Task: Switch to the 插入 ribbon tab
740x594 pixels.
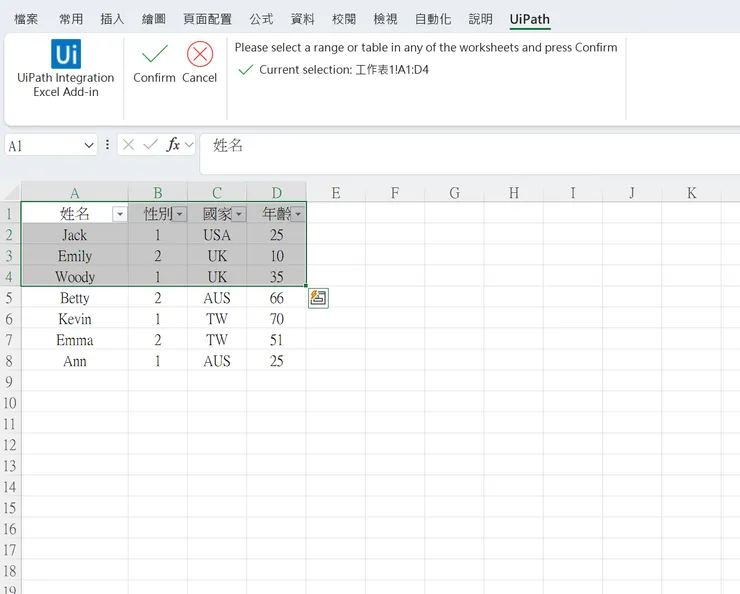Action: [112, 19]
